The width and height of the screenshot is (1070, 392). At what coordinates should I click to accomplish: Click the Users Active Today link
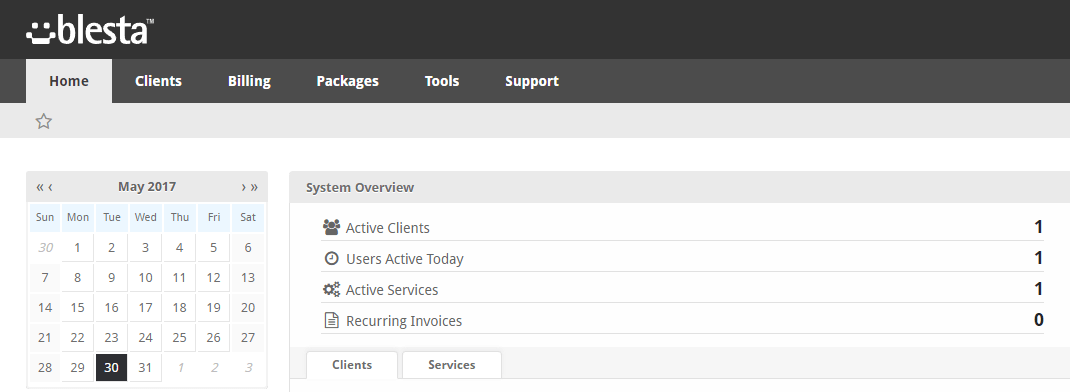[x=405, y=259]
